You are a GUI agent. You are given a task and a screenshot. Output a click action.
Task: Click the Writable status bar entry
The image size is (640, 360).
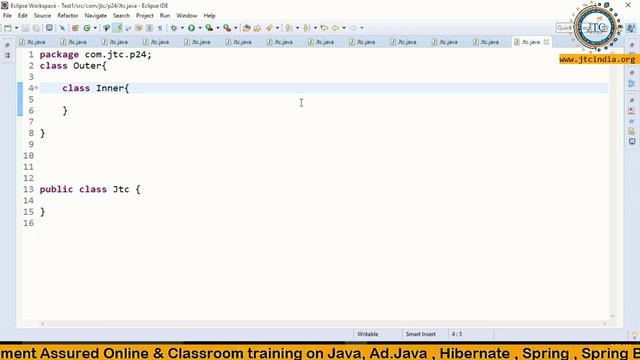(x=367, y=334)
